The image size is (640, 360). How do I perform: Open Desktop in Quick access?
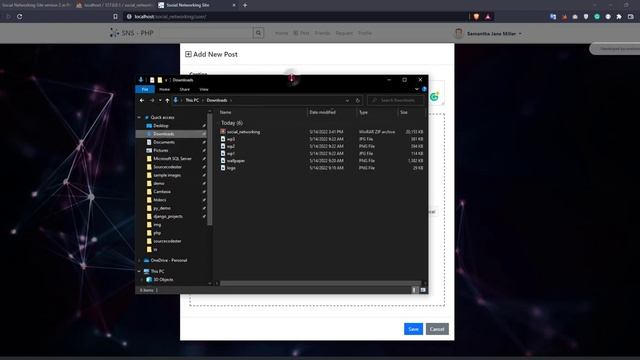161,126
